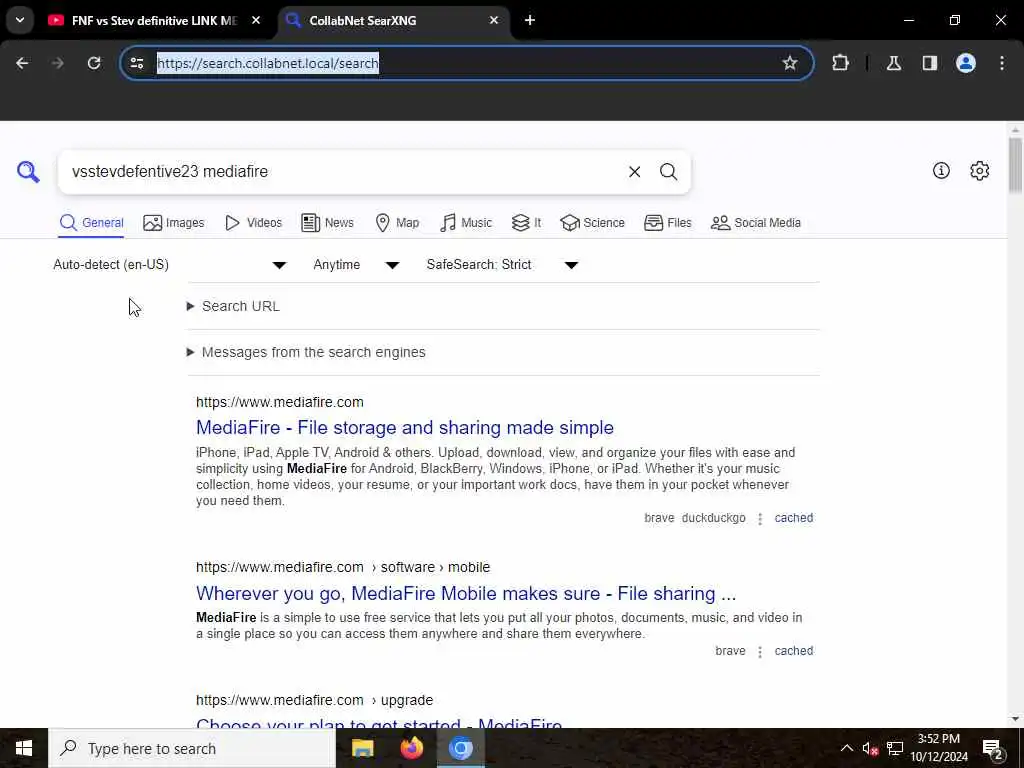The height and width of the screenshot is (768, 1024).
Task: Click the browser address bar URL
Action: coord(268,63)
